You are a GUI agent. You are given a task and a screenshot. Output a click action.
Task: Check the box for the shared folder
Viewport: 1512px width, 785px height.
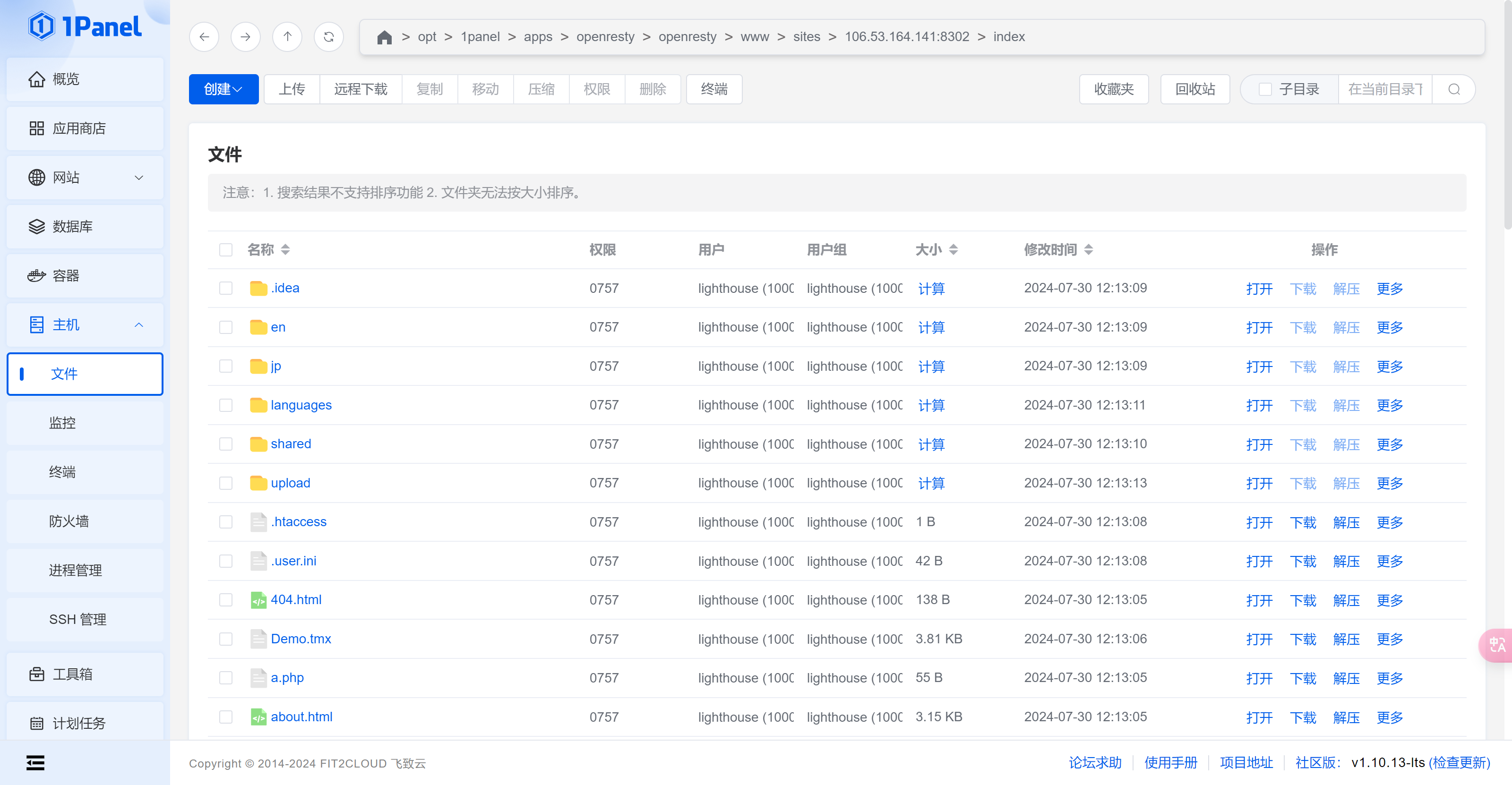(225, 444)
